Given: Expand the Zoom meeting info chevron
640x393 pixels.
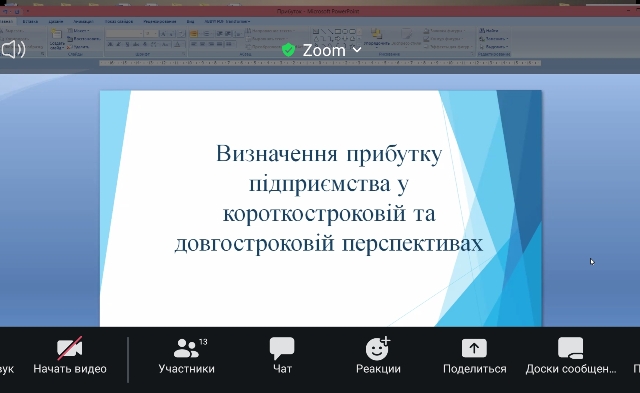Looking at the screenshot, I should (x=357, y=50).
